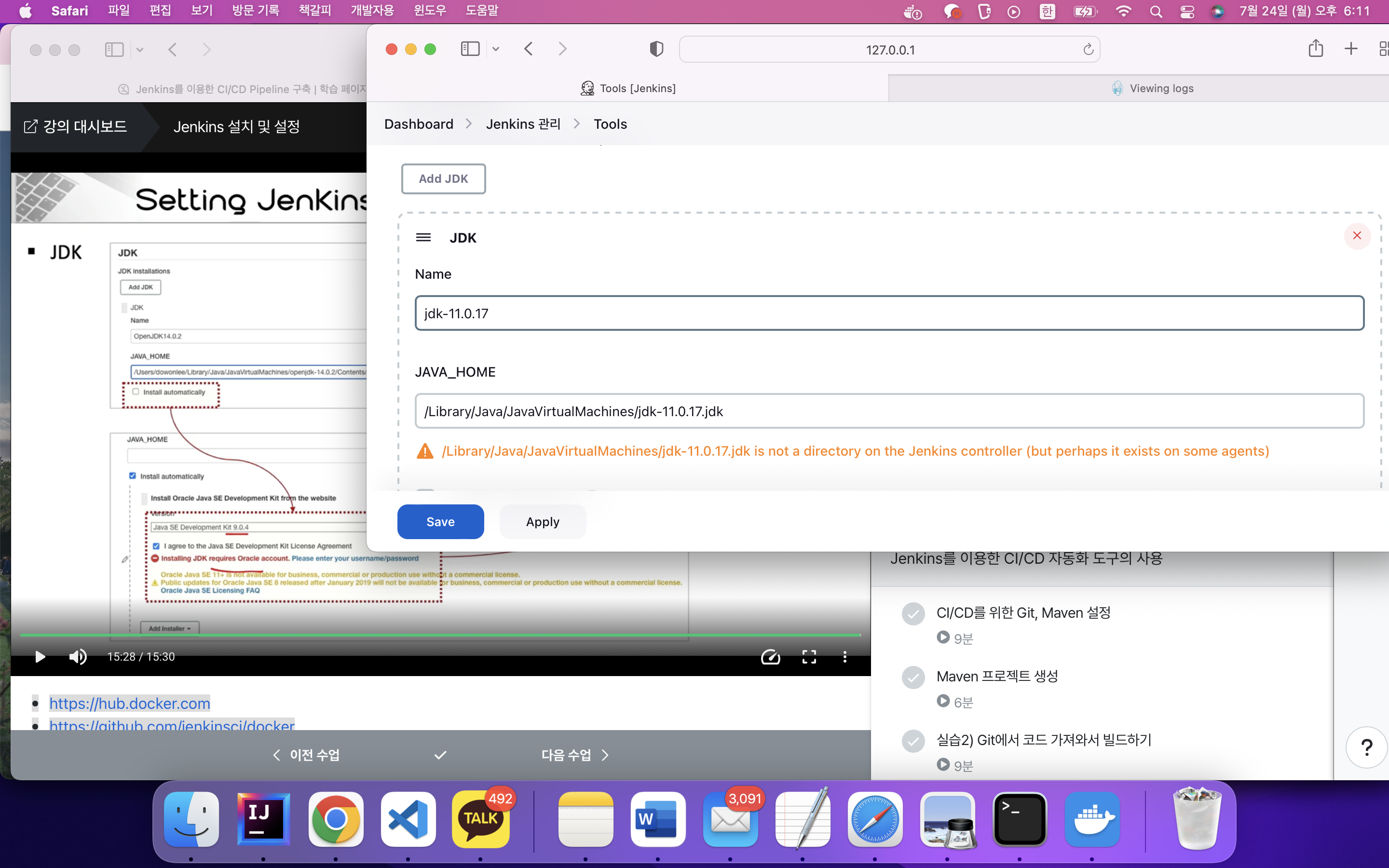Go to 이전 수업 previous lesson
The height and width of the screenshot is (868, 1389).
point(307,755)
